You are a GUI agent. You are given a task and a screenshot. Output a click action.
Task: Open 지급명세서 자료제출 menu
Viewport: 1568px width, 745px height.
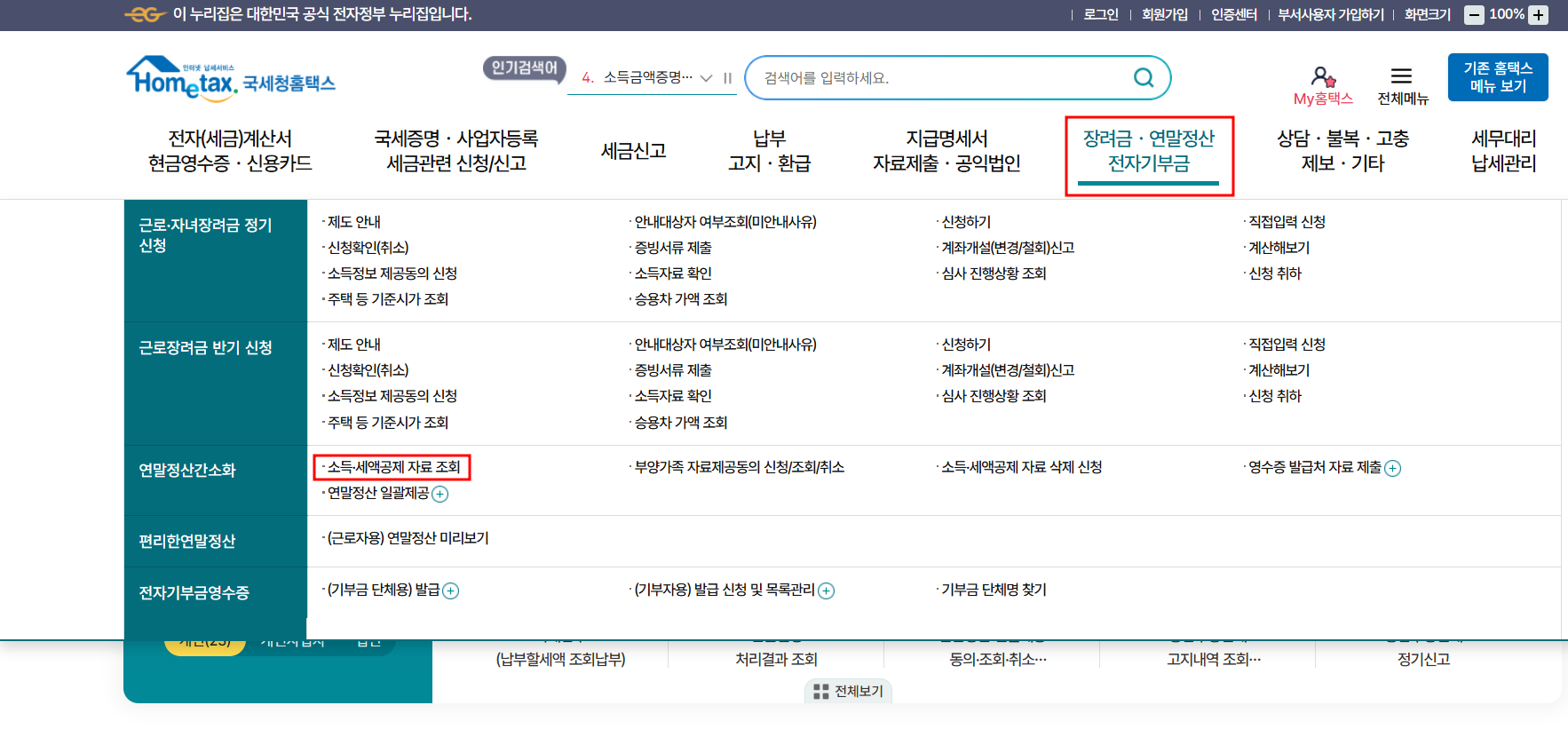(946, 151)
